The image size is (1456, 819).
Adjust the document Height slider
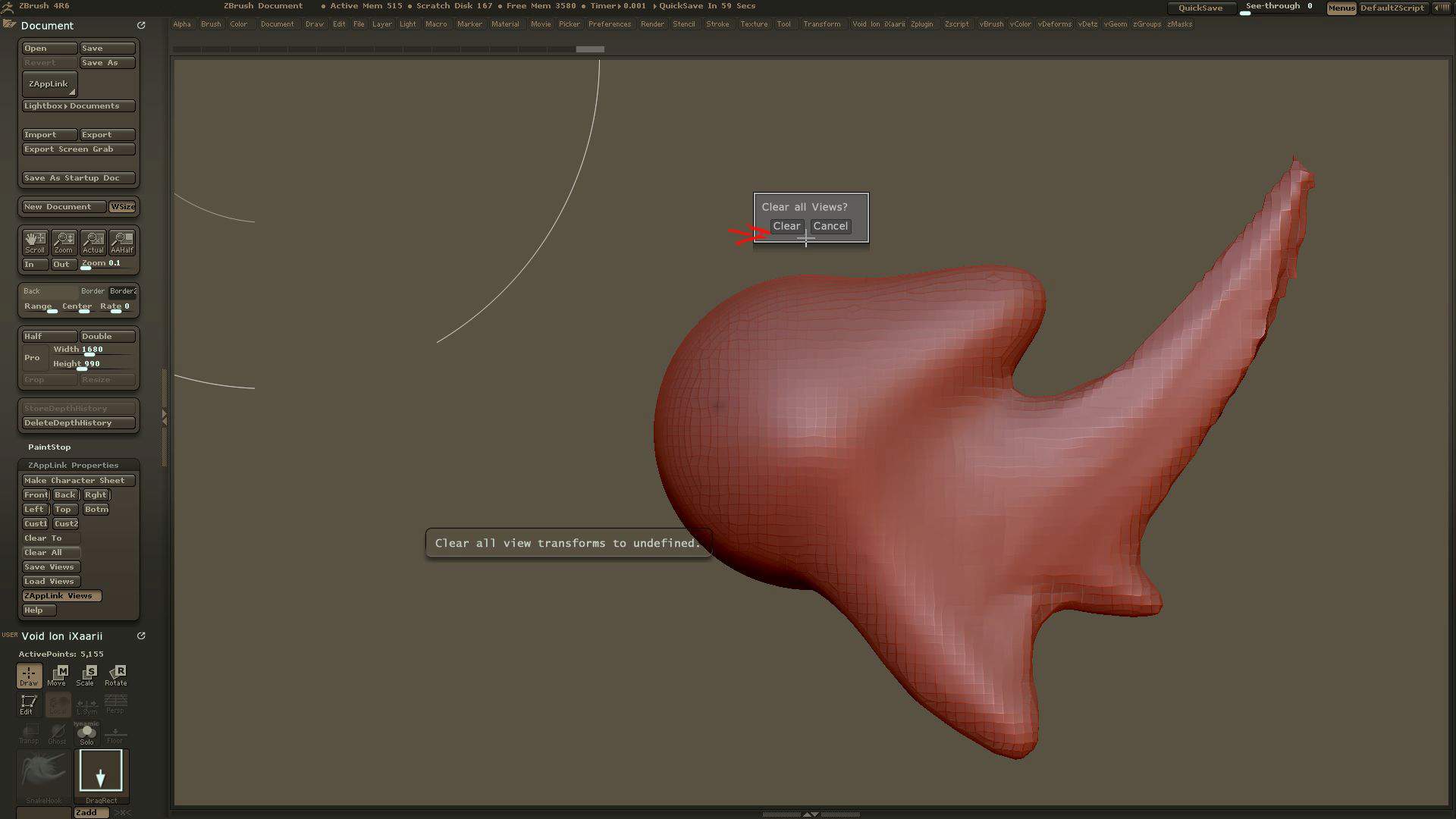click(x=93, y=365)
